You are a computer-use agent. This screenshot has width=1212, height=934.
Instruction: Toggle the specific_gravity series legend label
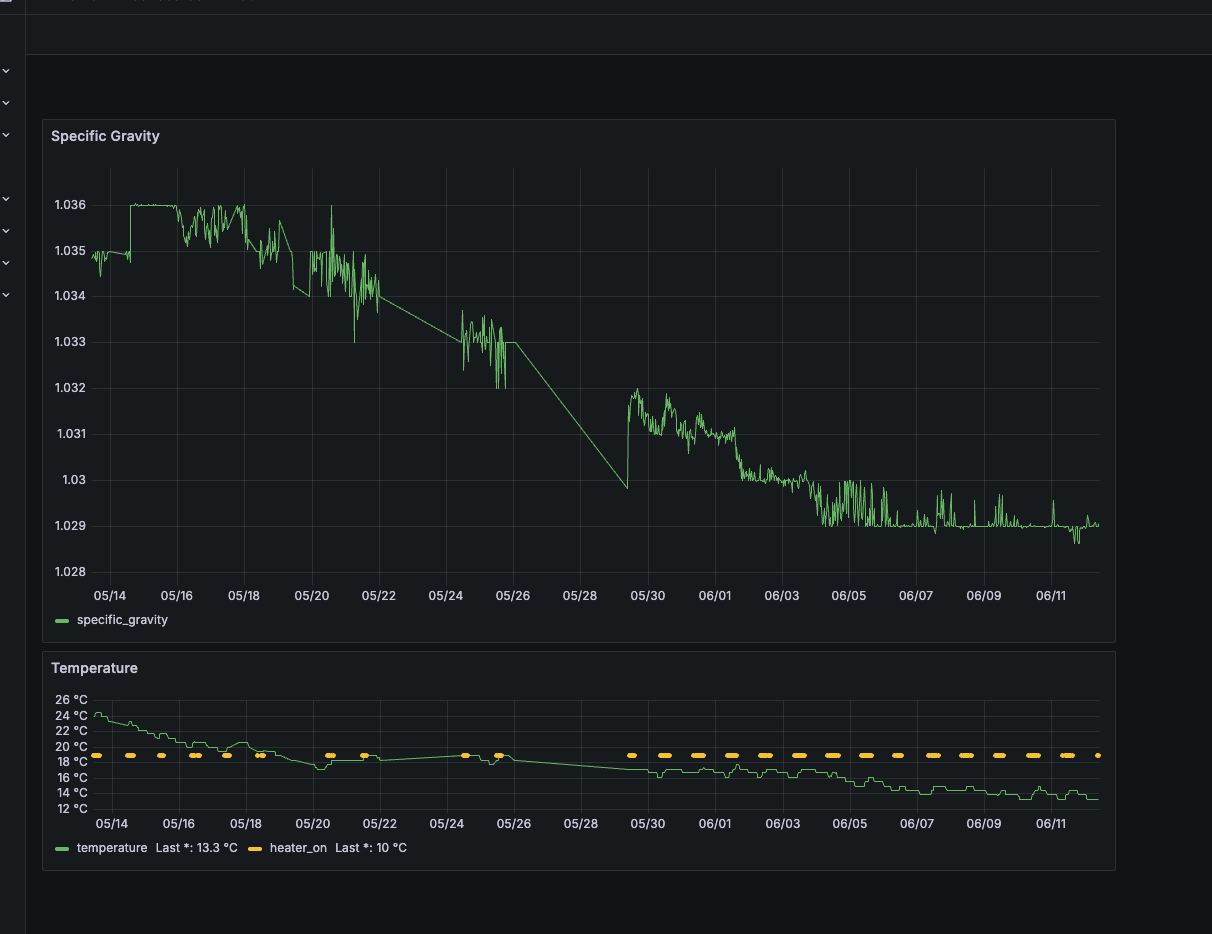click(122, 620)
